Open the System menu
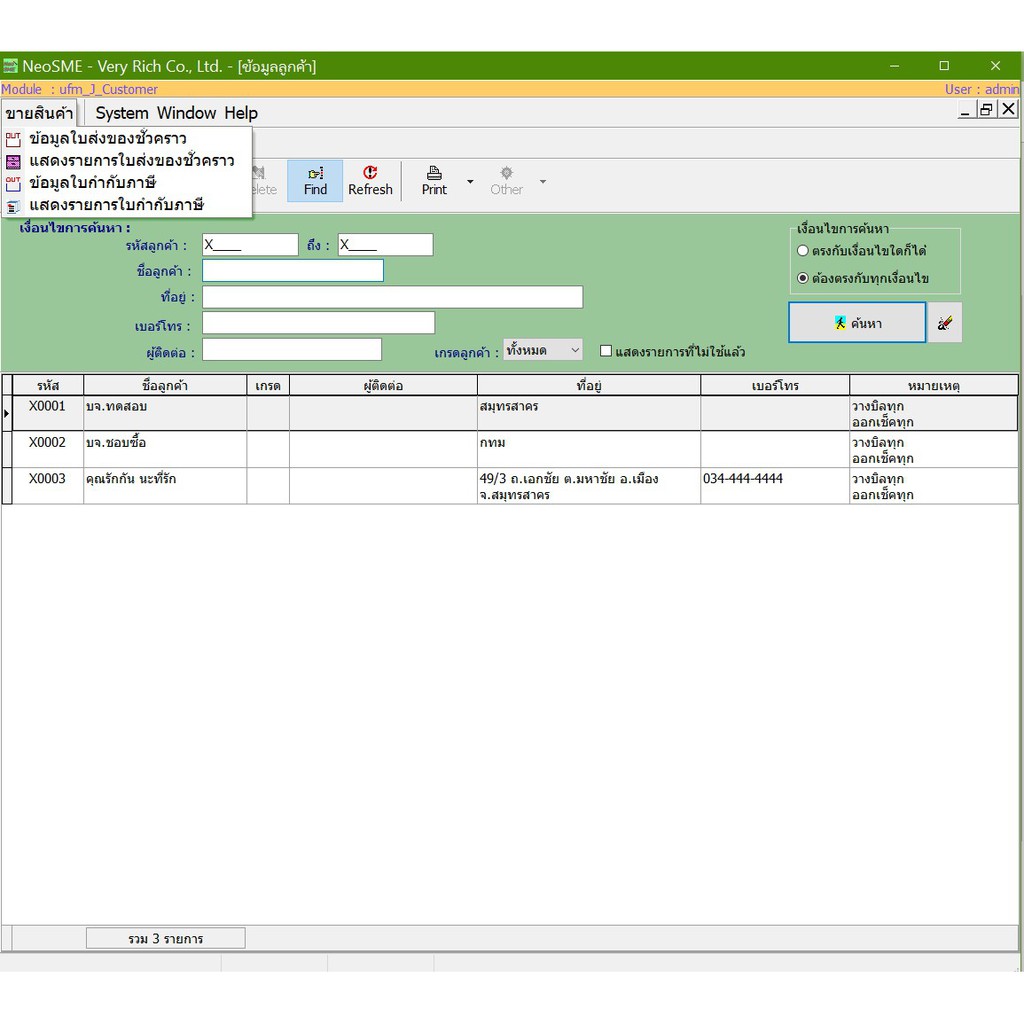The height and width of the screenshot is (1024, 1024). [x=122, y=113]
